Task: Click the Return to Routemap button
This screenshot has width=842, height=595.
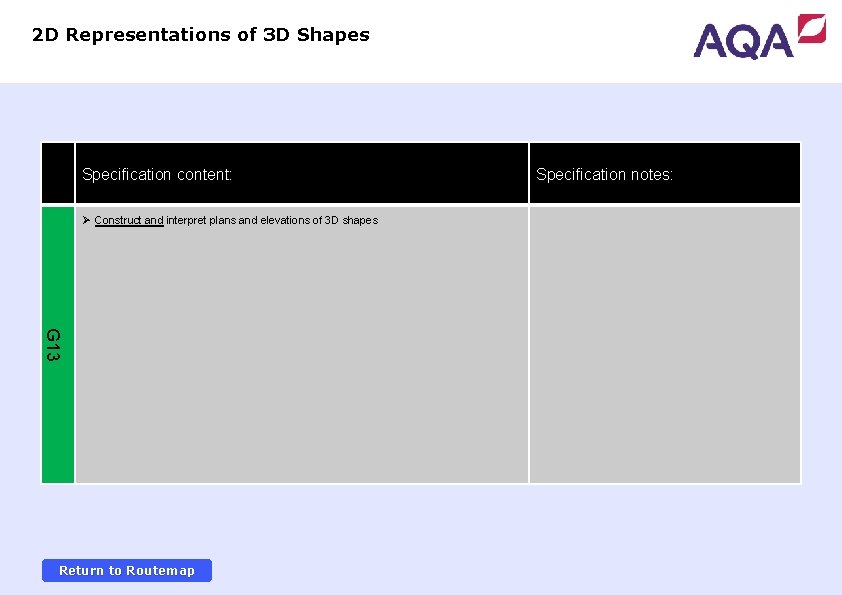Action: [126, 570]
